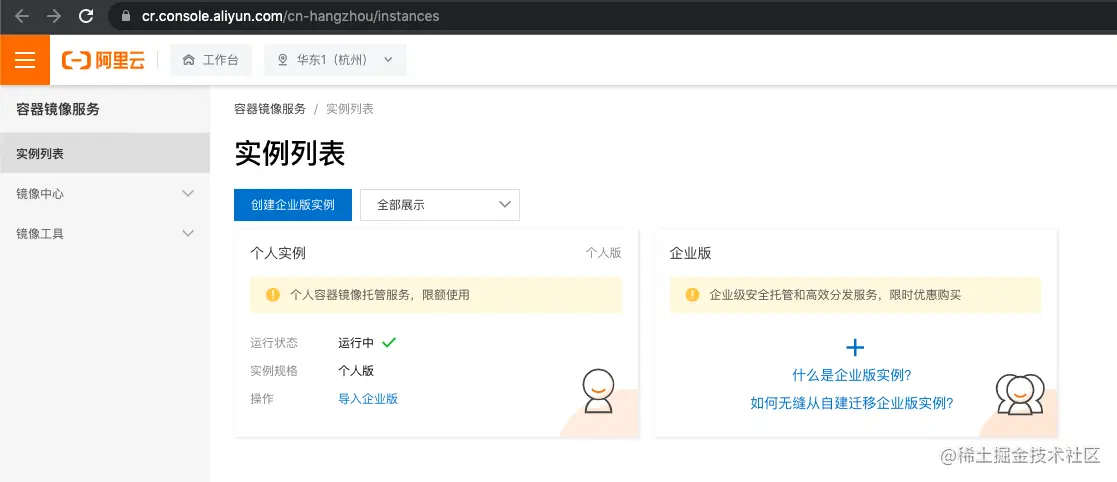The image size is (1117, 482).
Task: Click the 导入企业版 link
Action: (x=368, y=399)
